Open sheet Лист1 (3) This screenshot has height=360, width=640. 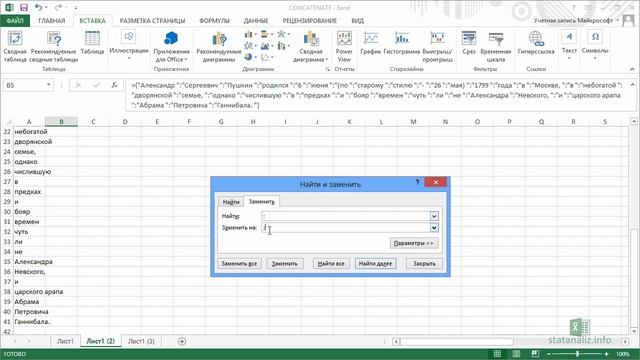point(141,341)
